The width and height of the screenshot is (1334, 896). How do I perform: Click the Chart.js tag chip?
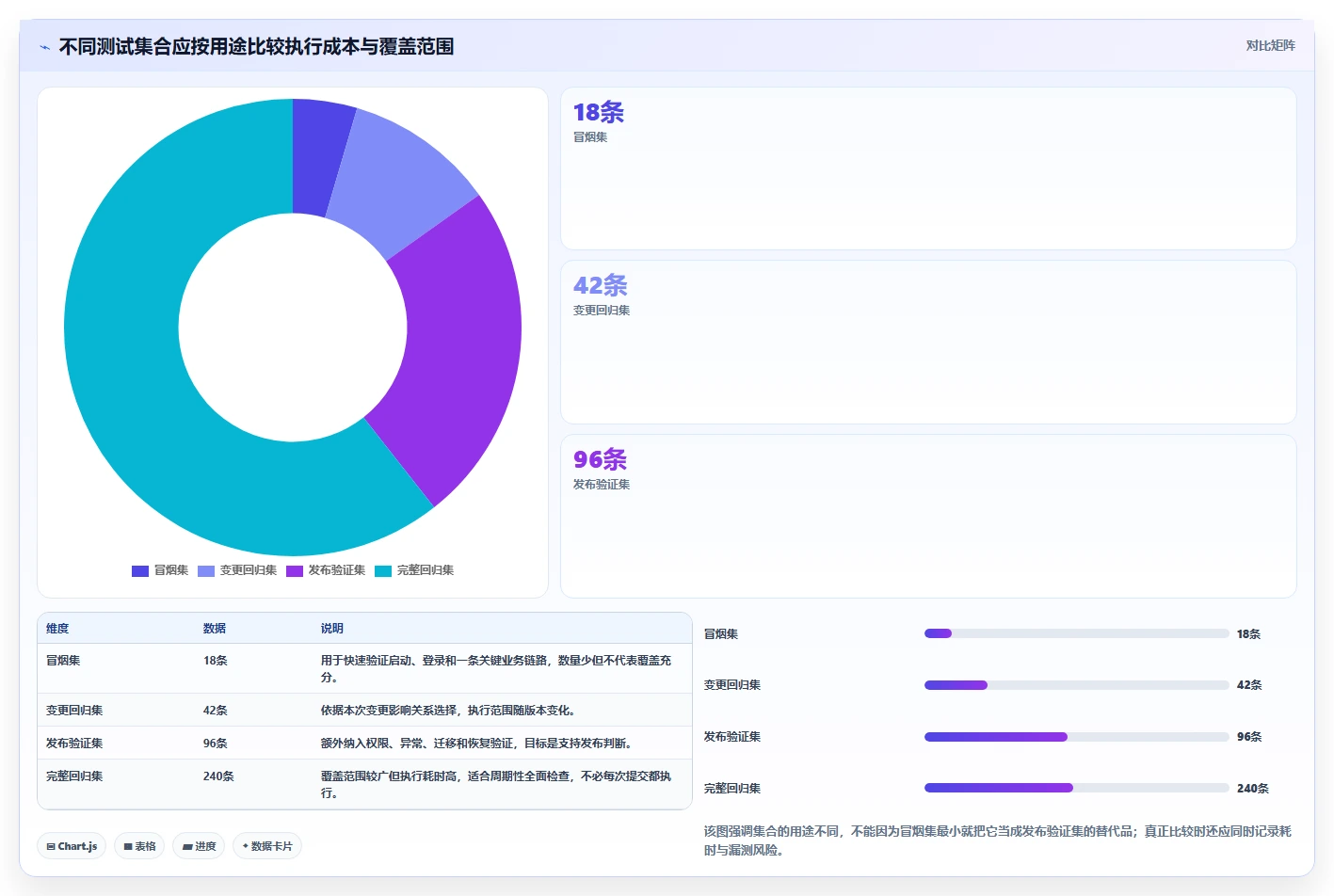[x=72, y=846]
